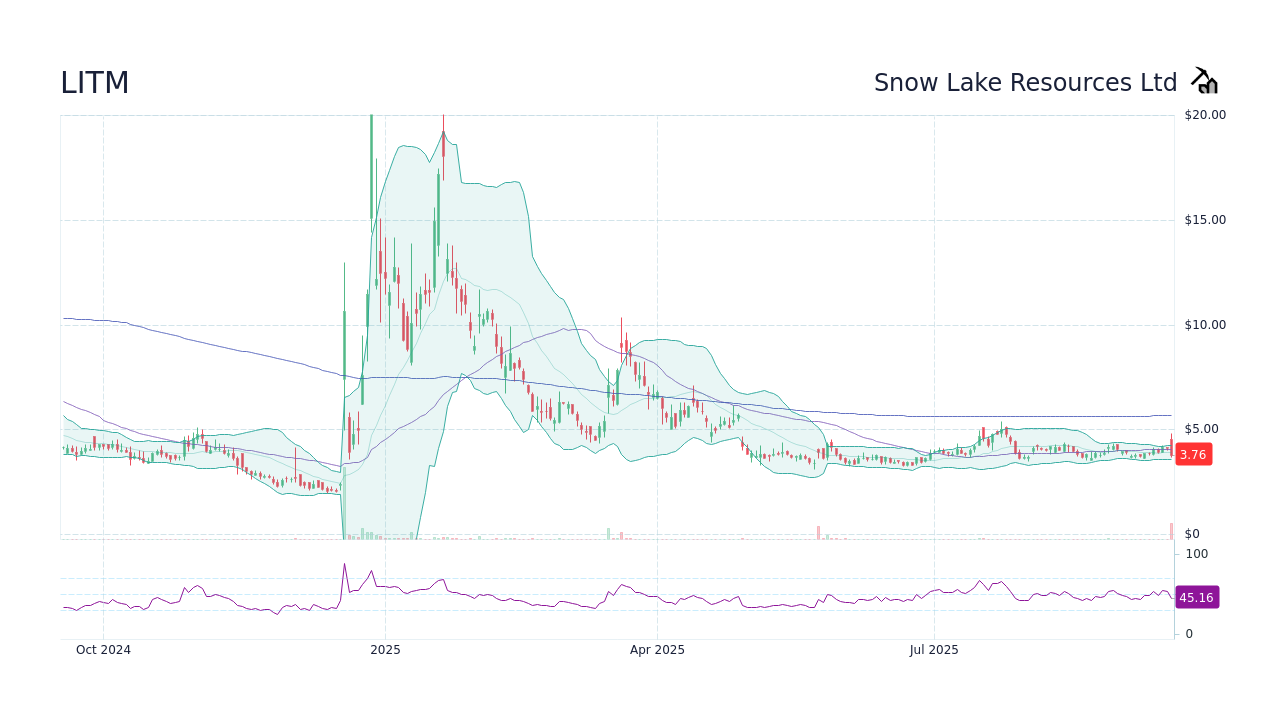The image size is (1280, 720).
Task: Select the $15.00 price axis label
Action: [x=1203, y=219]
